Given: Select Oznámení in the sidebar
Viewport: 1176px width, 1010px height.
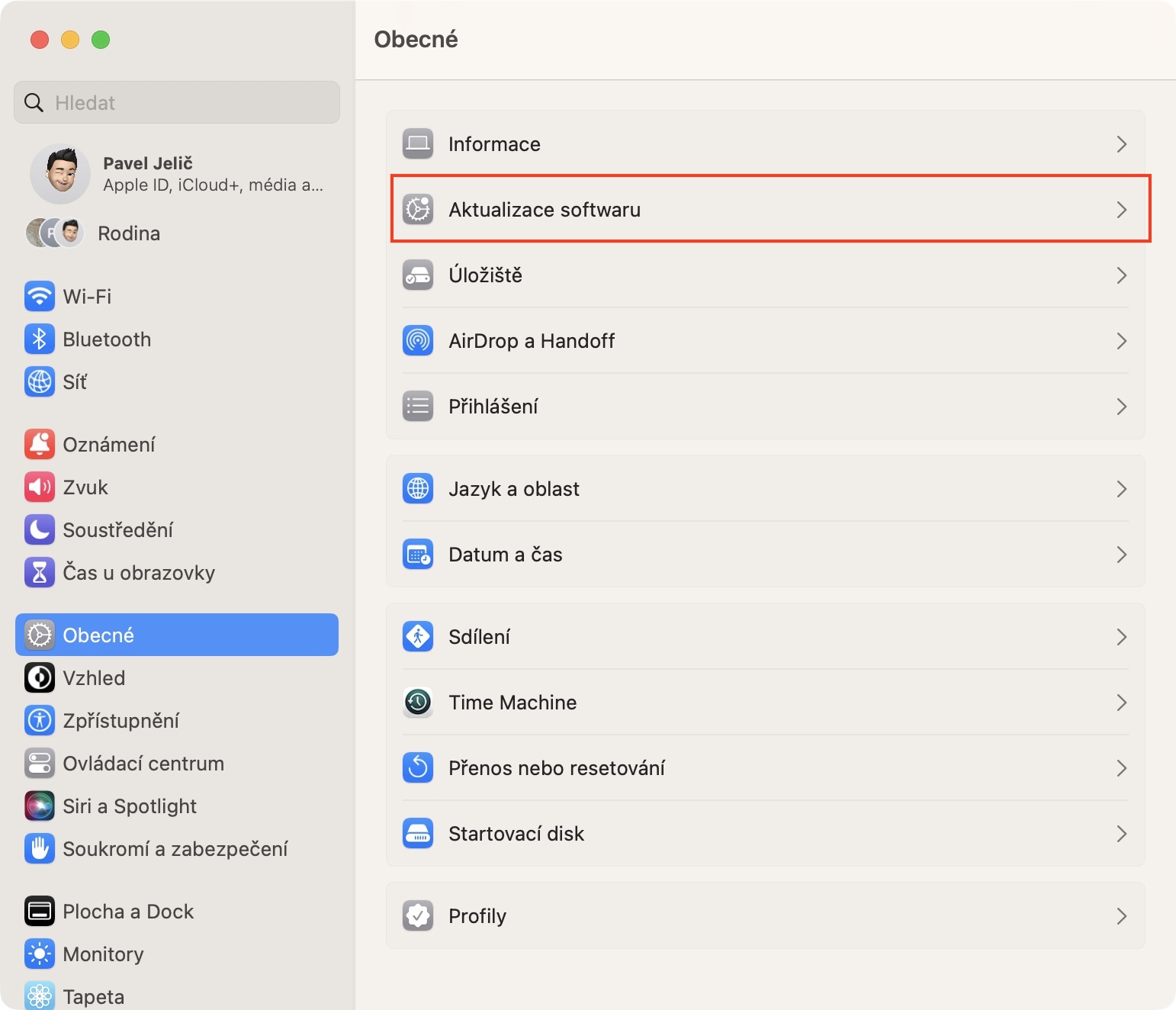Looking at the screenshot, I should click(108, 445).
